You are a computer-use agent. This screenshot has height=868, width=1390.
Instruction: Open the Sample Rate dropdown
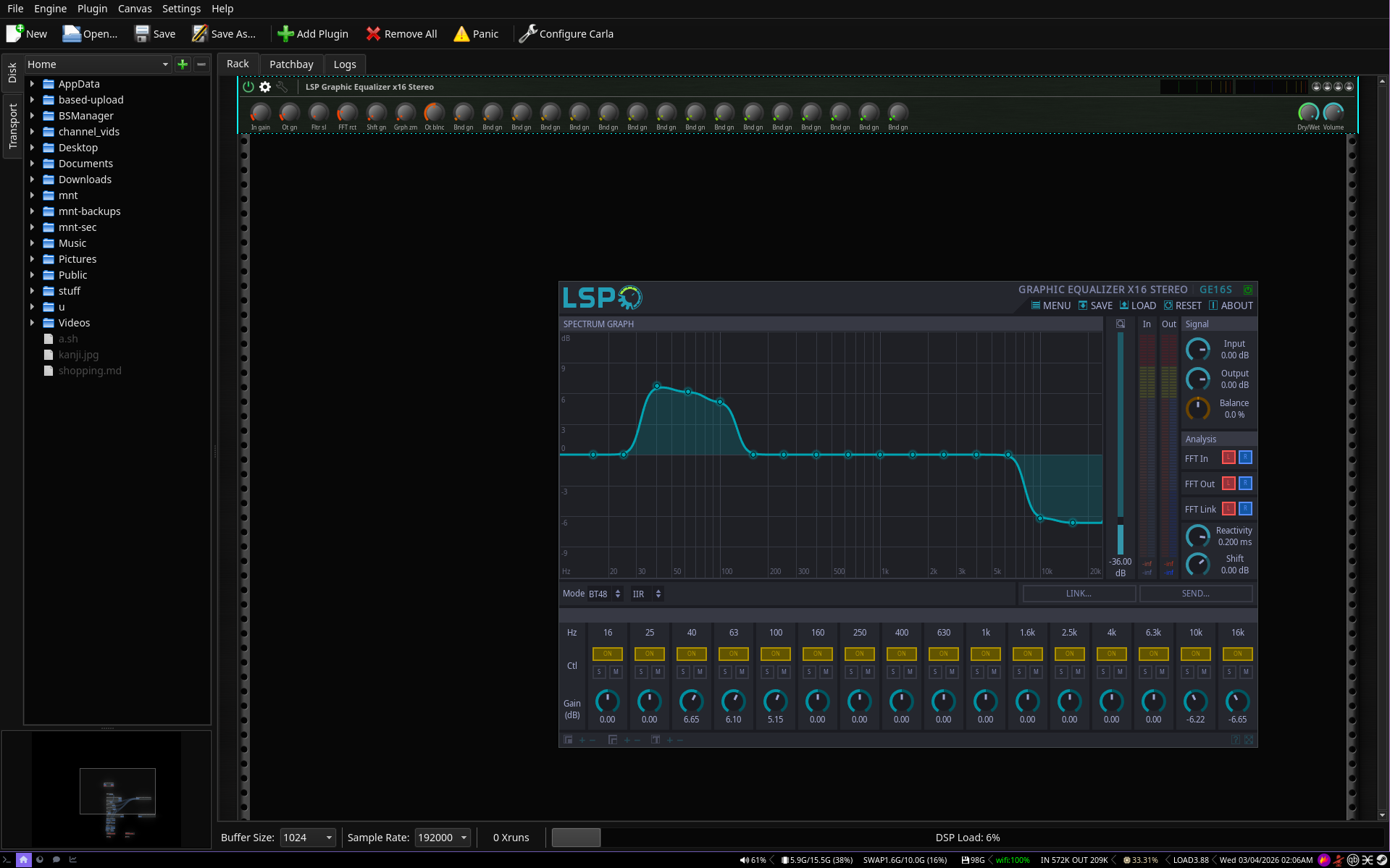443,838
